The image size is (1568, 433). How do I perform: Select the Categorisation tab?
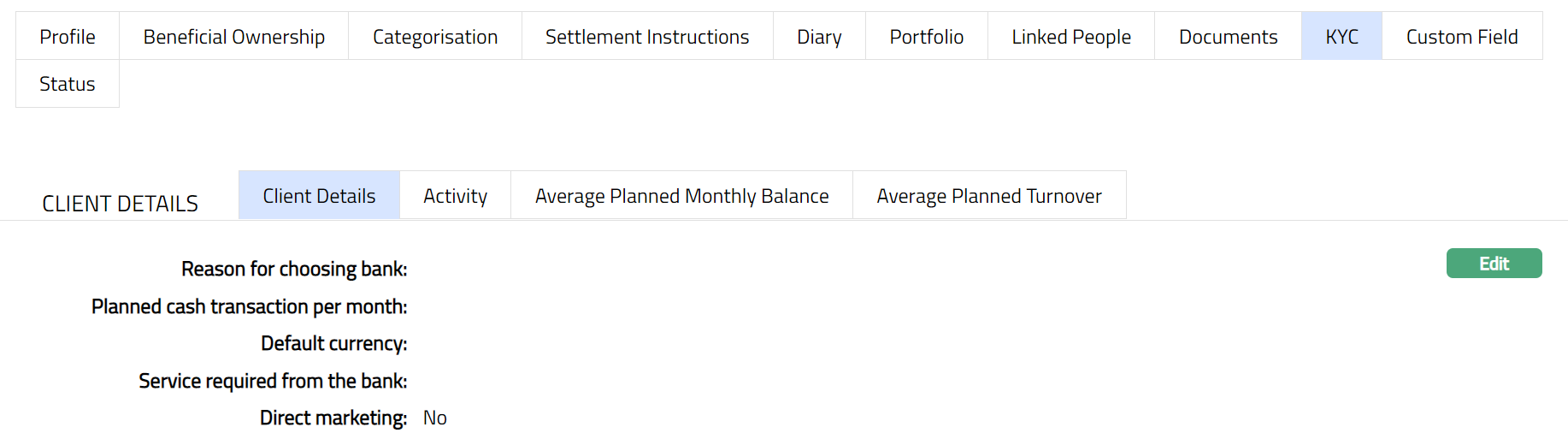(435, 37)
